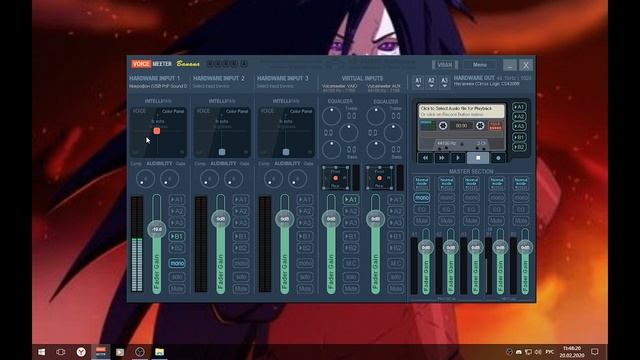Stop the cassette recorder
The width and height of the screenshot is (640, 360).
pos(478,158)
